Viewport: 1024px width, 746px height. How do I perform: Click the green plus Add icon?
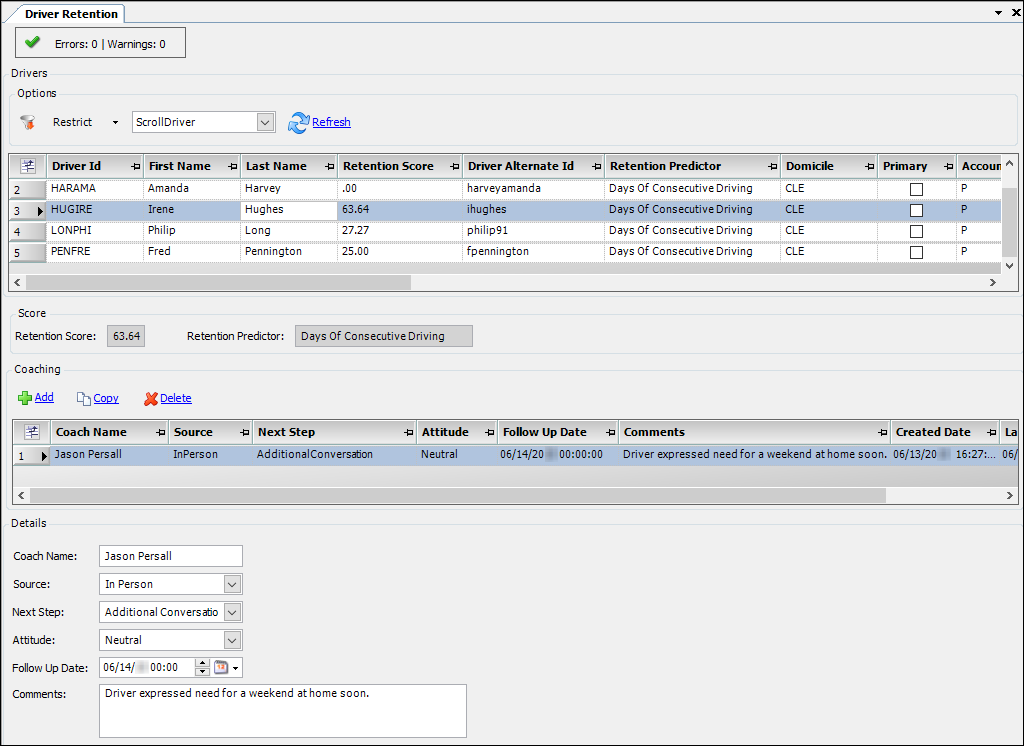click(25, 398)
